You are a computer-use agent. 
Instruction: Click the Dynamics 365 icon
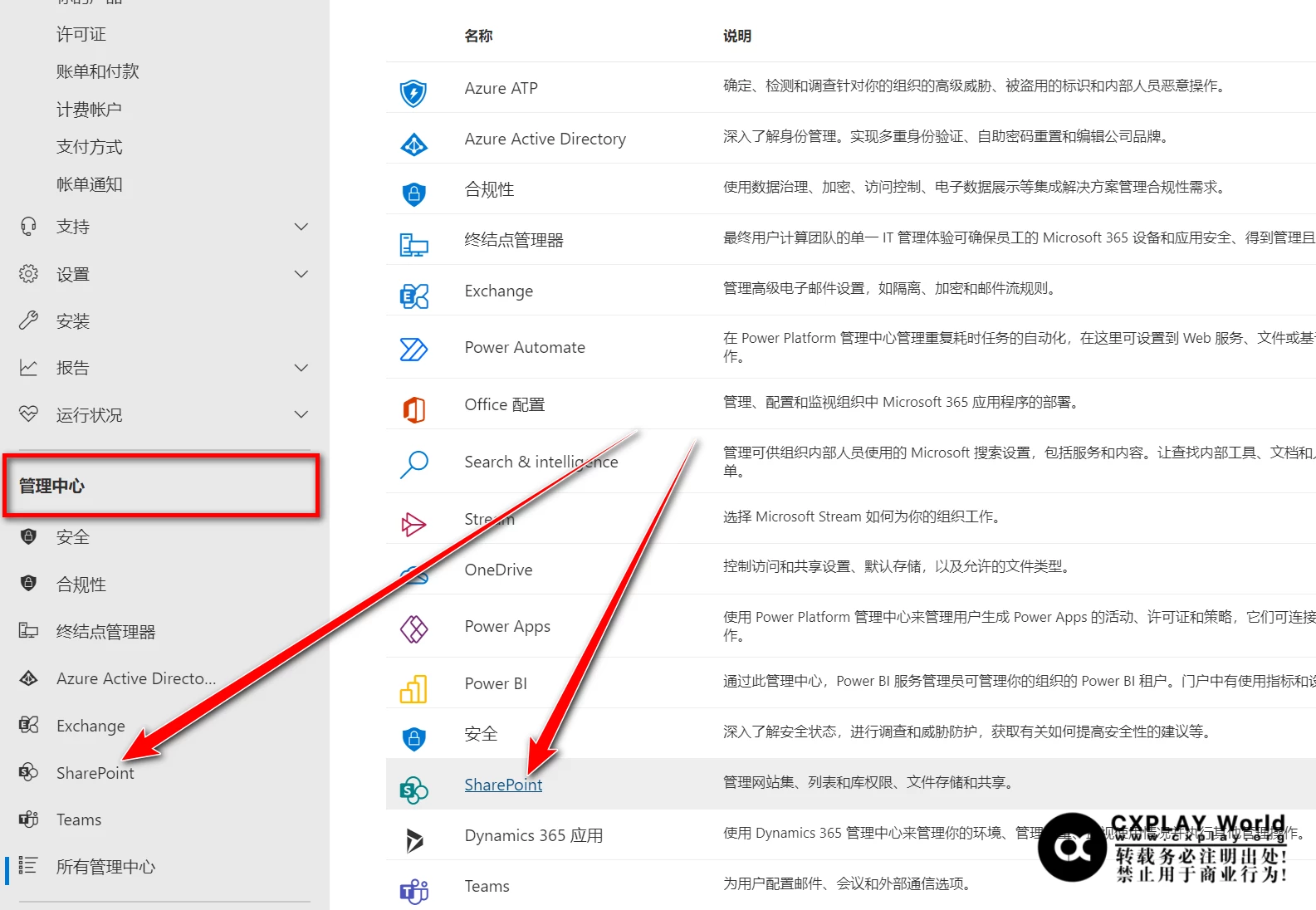tap(413, 840)
